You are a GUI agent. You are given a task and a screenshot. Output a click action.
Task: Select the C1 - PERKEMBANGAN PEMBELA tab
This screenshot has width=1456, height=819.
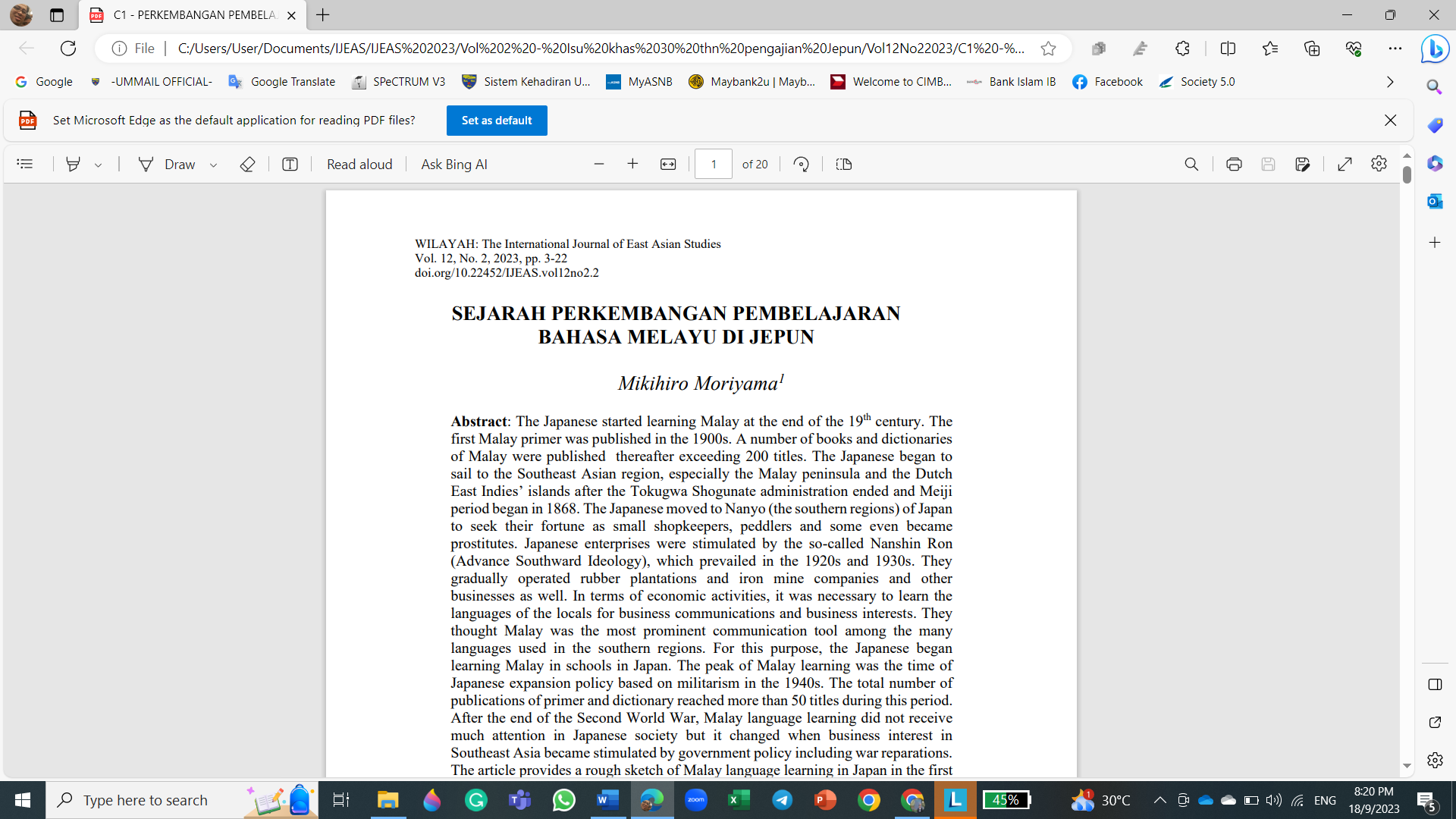click(x=193, y=15)
